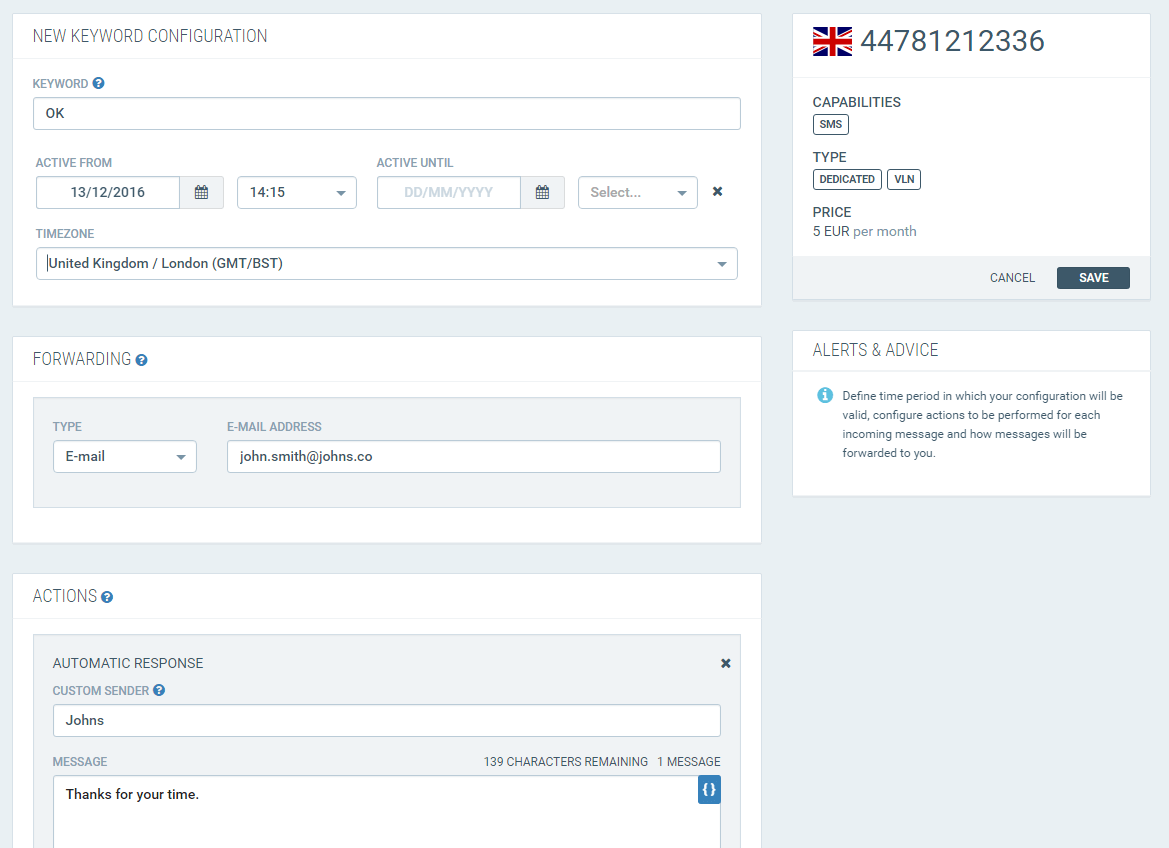Click the message text area
Viewport: 1169px width, 848px height.
[x=387, y=811]
